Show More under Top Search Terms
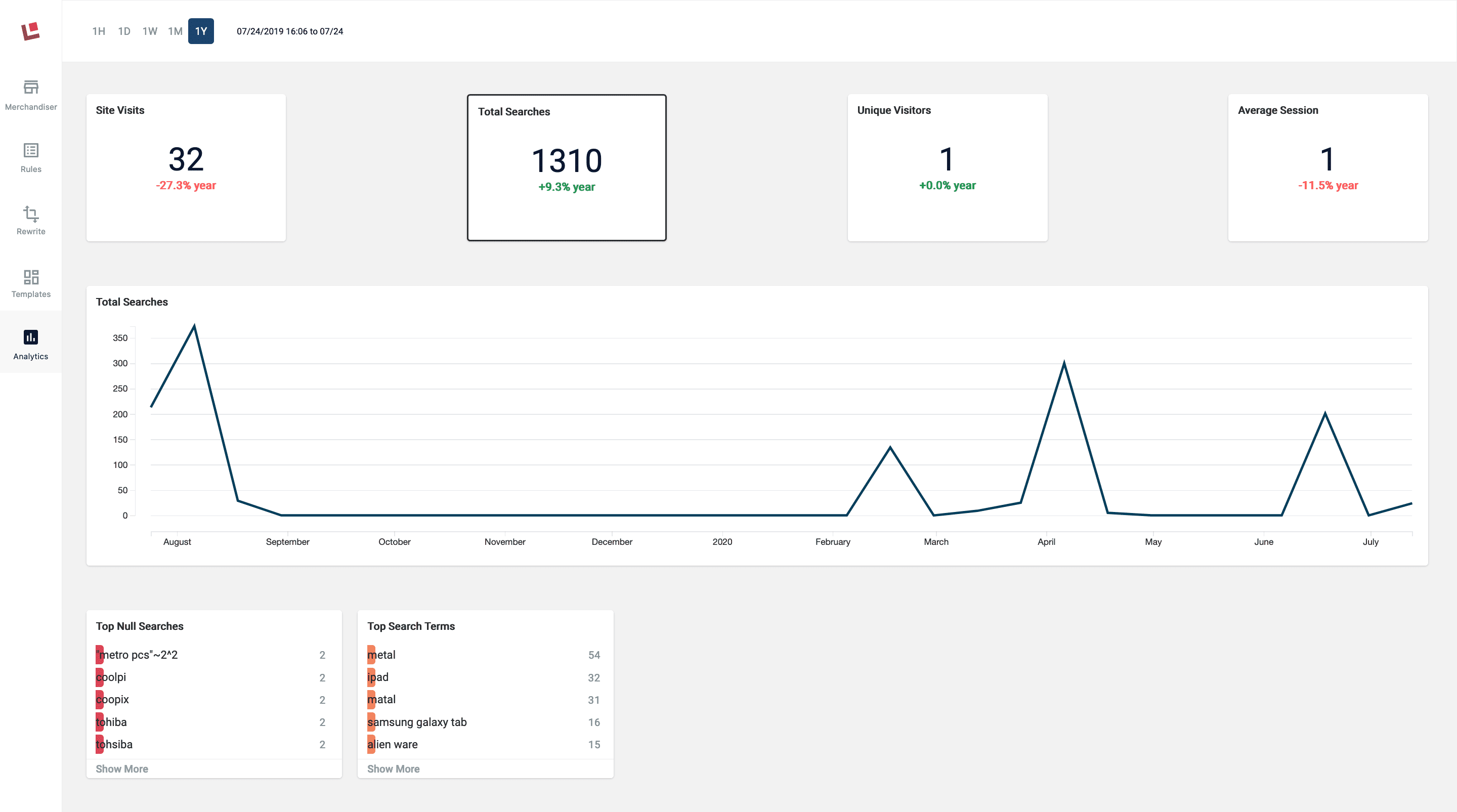This screenshot has height=812, width=1457. (x=393, y=768)
